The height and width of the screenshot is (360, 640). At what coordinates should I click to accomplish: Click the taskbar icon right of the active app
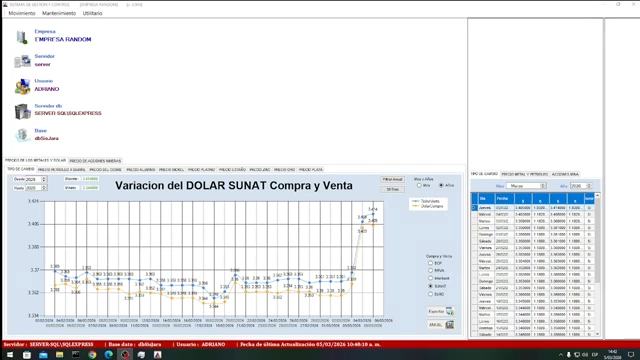click(141, 355)
